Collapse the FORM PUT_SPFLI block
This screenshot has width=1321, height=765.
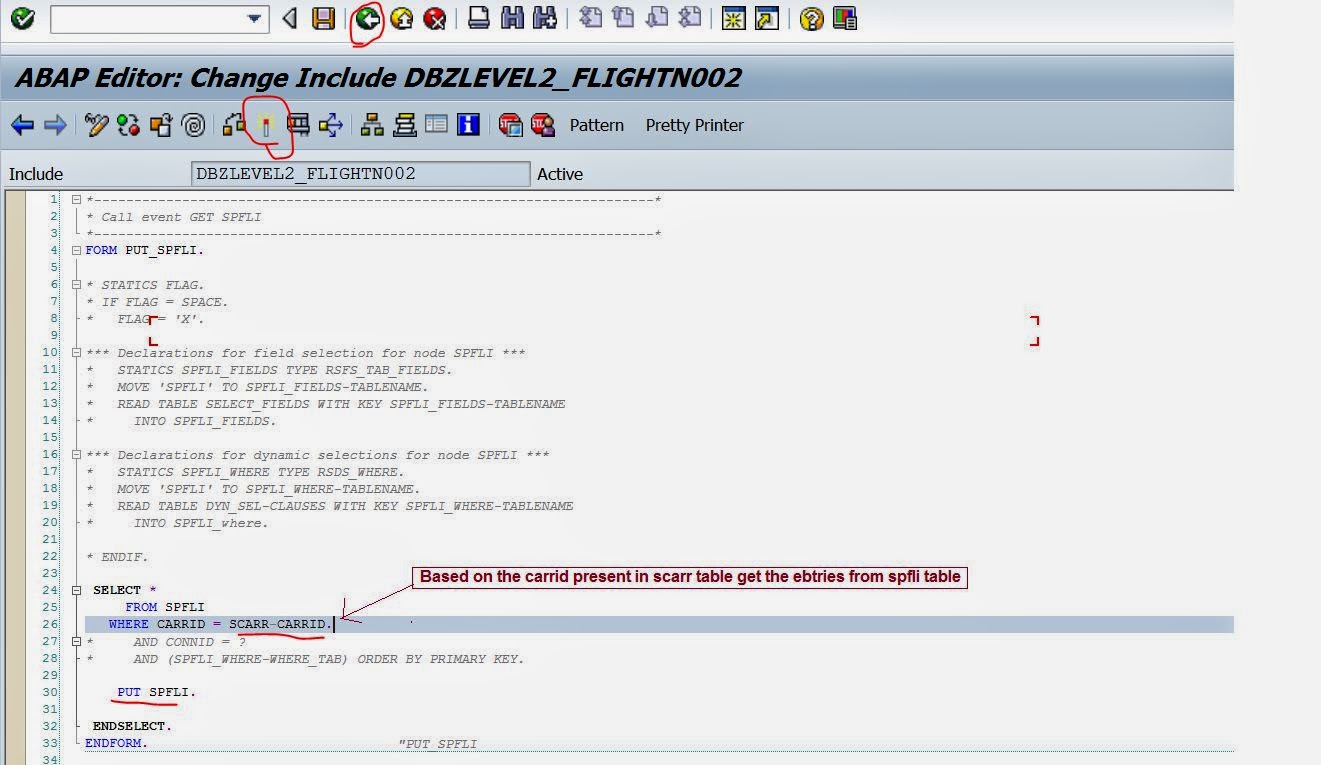click(77, 250)
